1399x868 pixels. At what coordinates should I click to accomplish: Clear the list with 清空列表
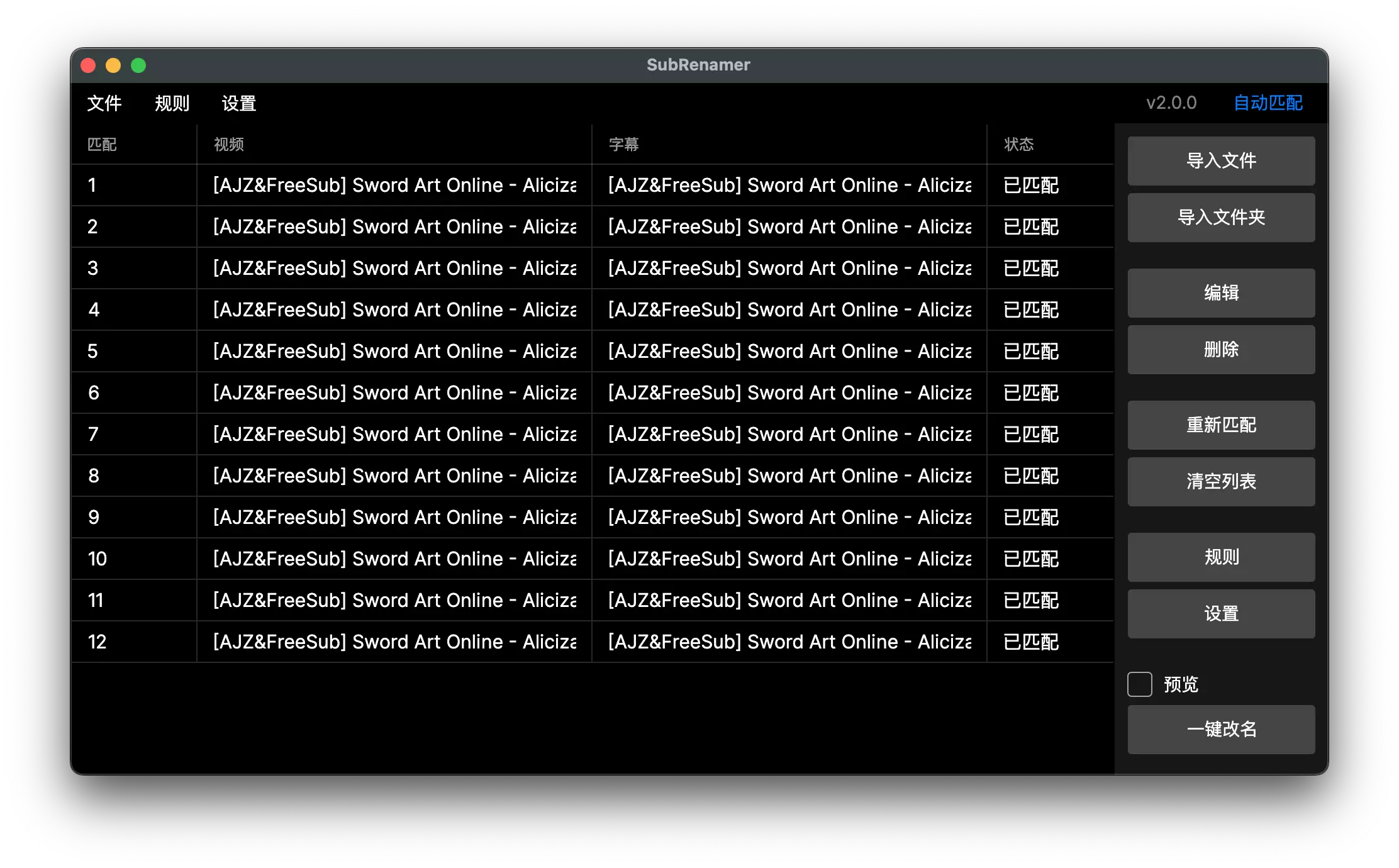[x=1220, y=482]
